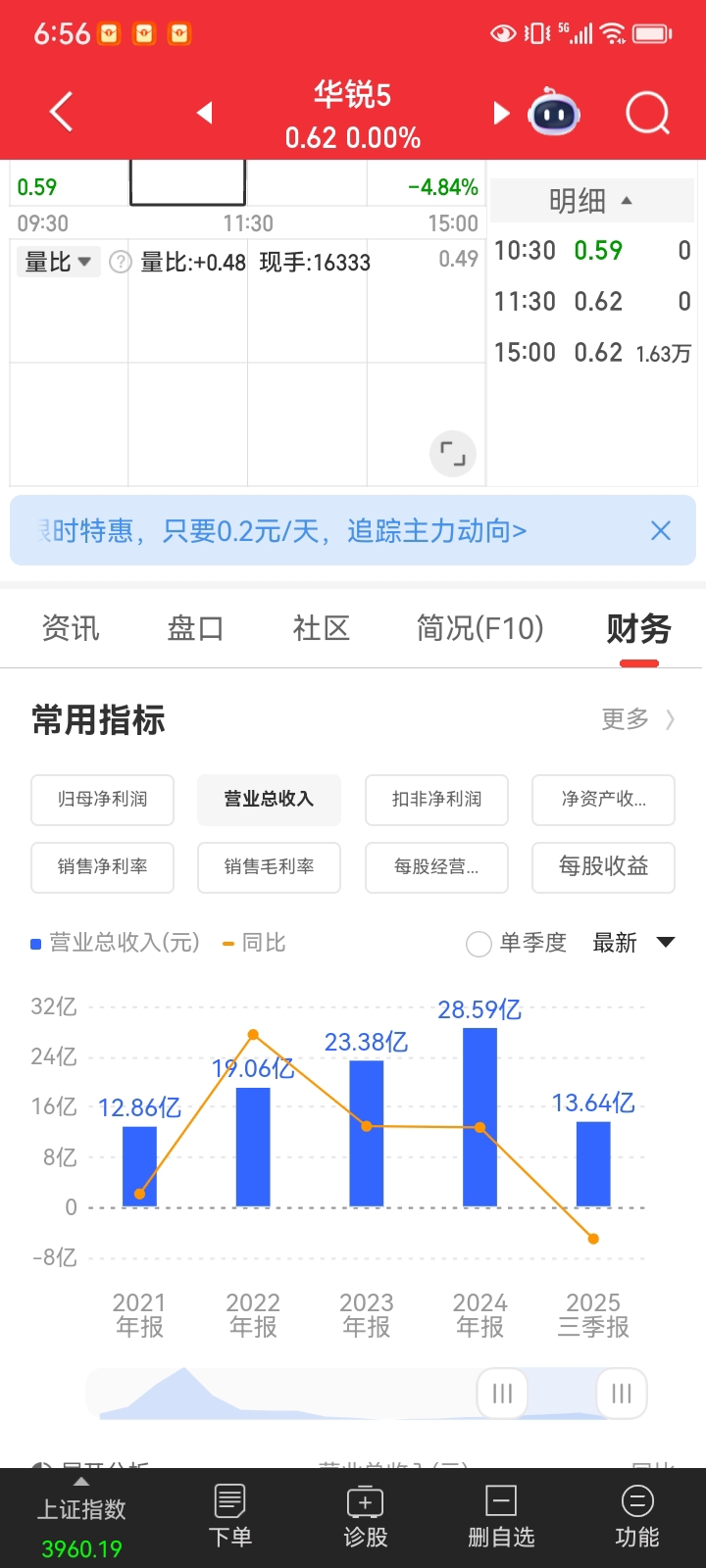This screenshot has width=706, height=1568.
Task: Collapse the 明细 details header
Action: pyautogui.click(x=591, y=201)
